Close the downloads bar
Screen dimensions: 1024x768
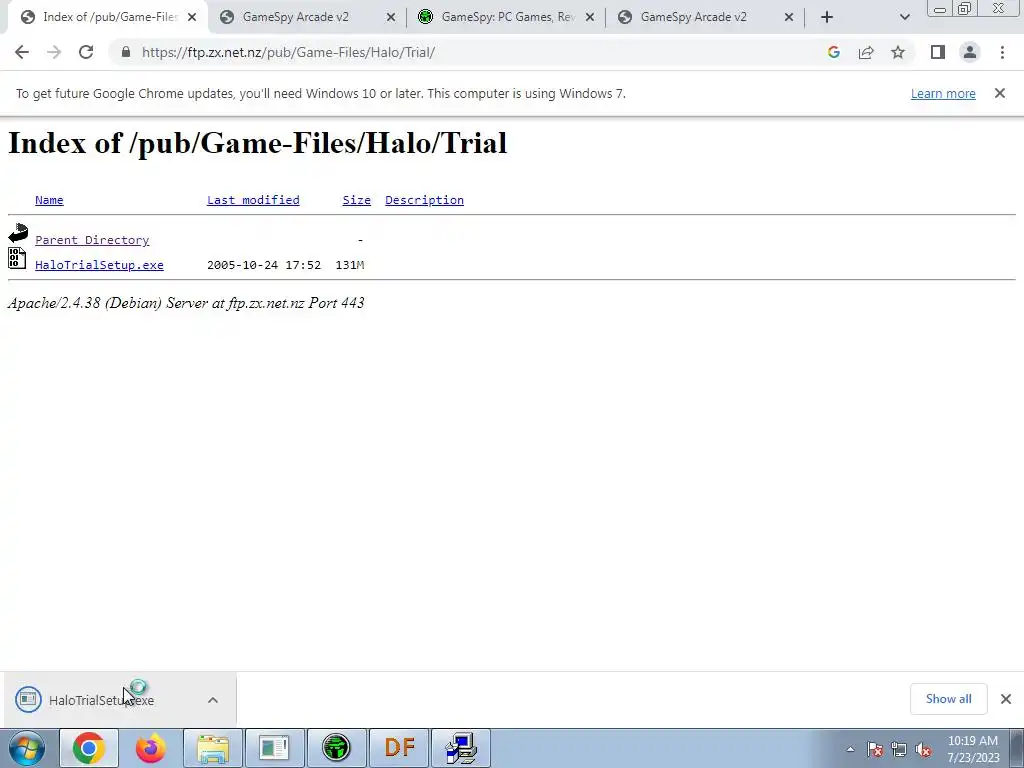pos(1006,699)
